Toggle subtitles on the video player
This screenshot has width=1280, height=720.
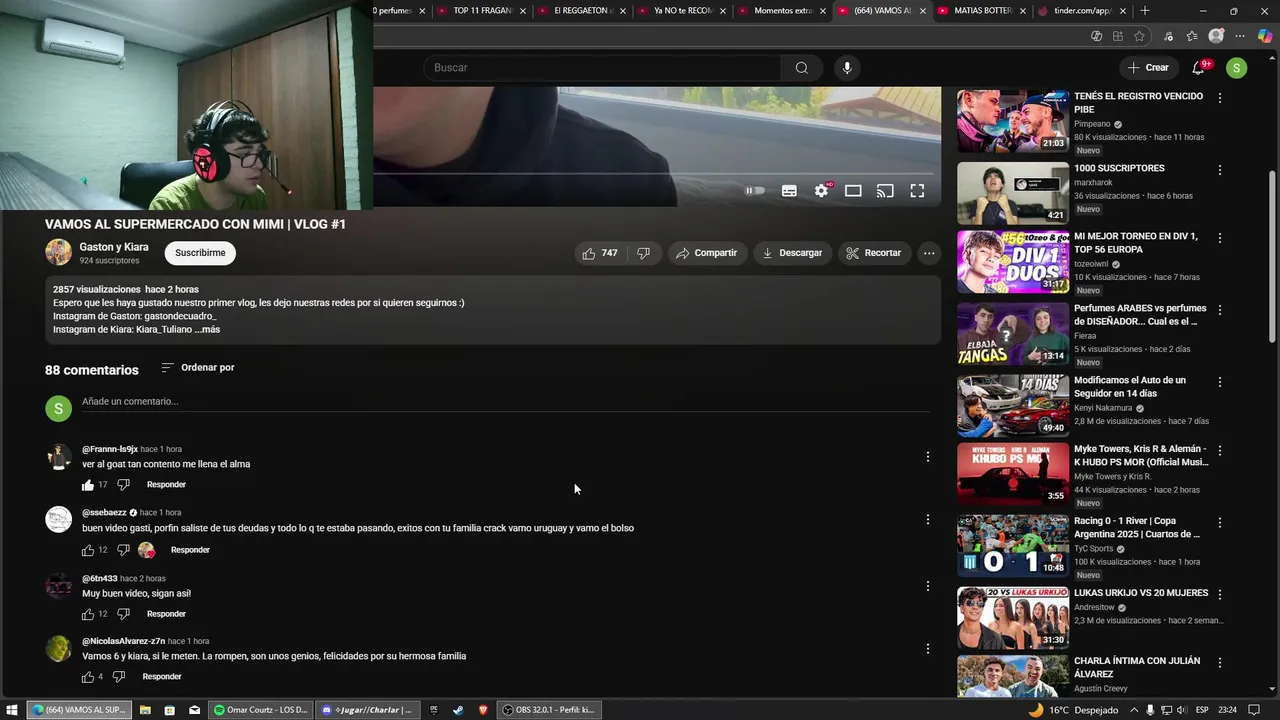789,191
